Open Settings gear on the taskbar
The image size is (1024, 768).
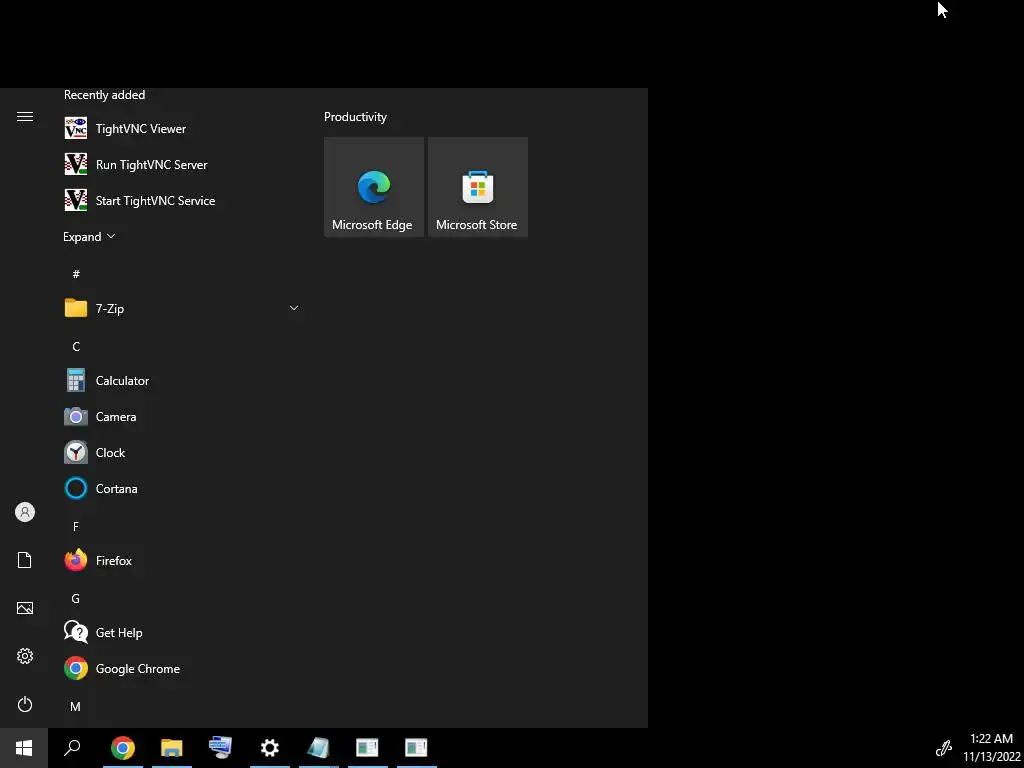click(270, 748)
